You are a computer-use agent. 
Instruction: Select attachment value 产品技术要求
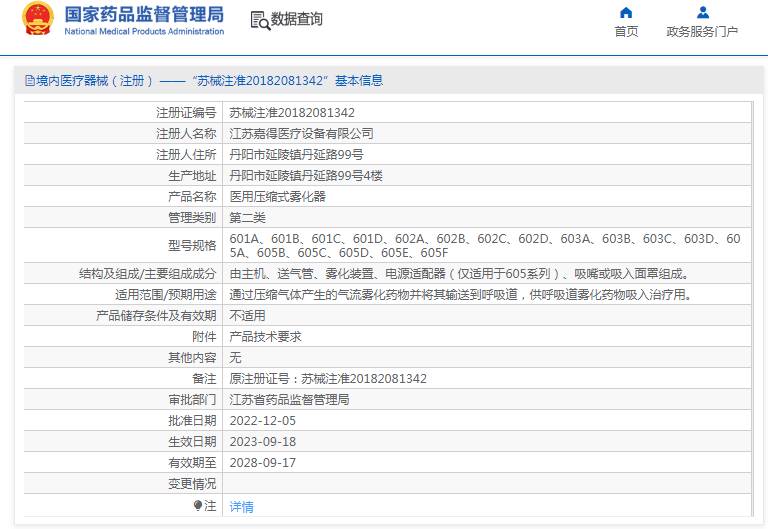(x=265, y=337)
